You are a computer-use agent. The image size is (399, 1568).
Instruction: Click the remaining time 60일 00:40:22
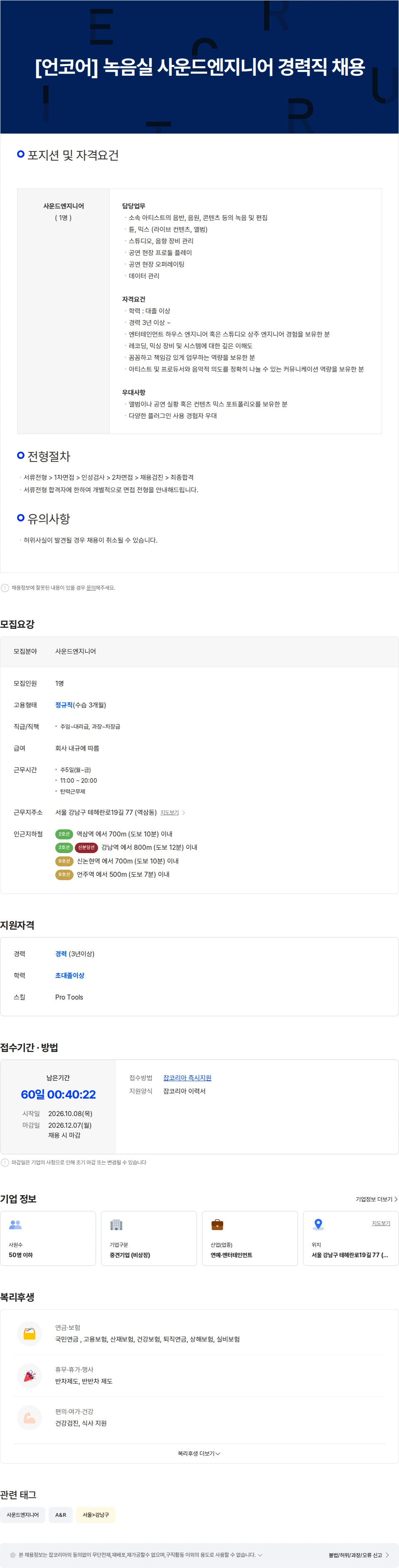(x=58, y=1094)
